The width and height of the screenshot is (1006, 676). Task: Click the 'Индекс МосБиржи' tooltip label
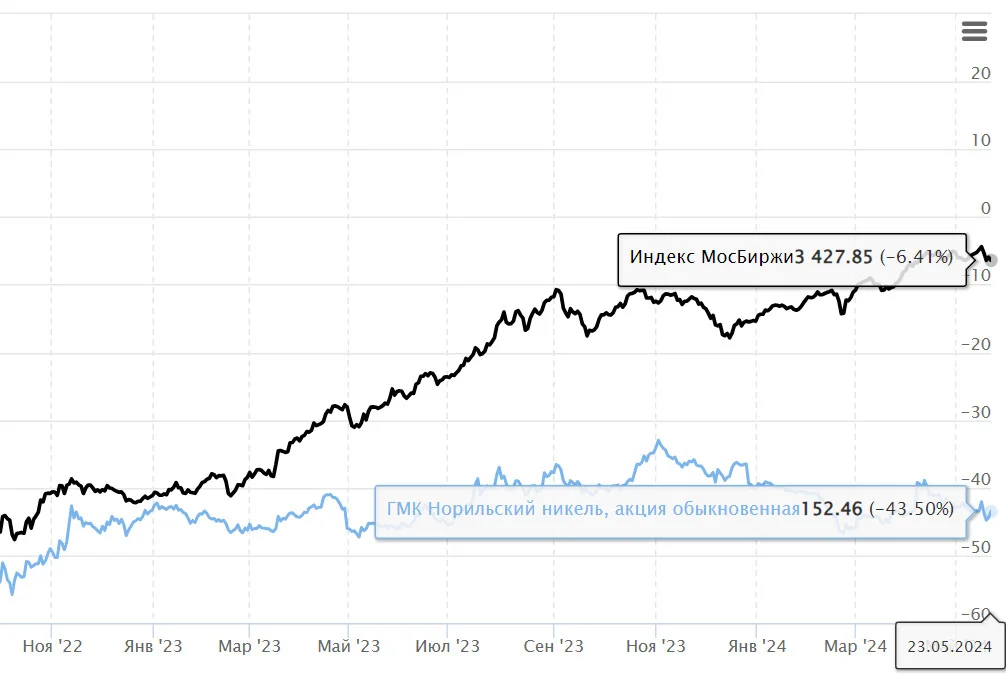[712, 257]
